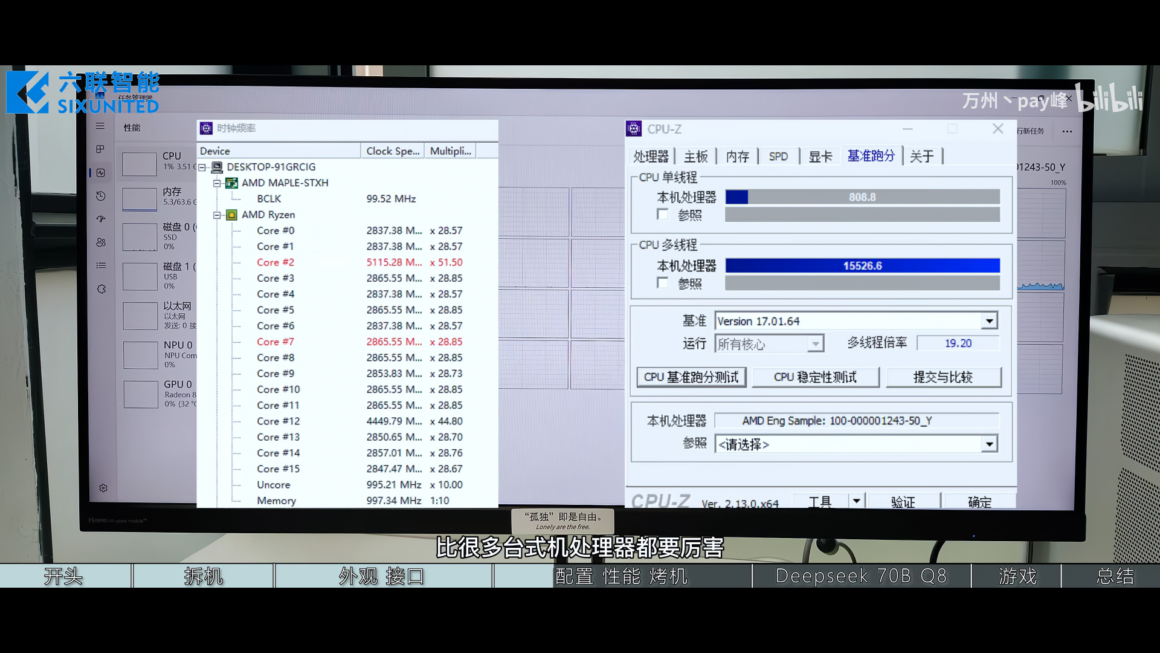Collapse the AMD MAPLE-STXH tree node
This screenshot has height=653, width=1160.
pos(217,183)
